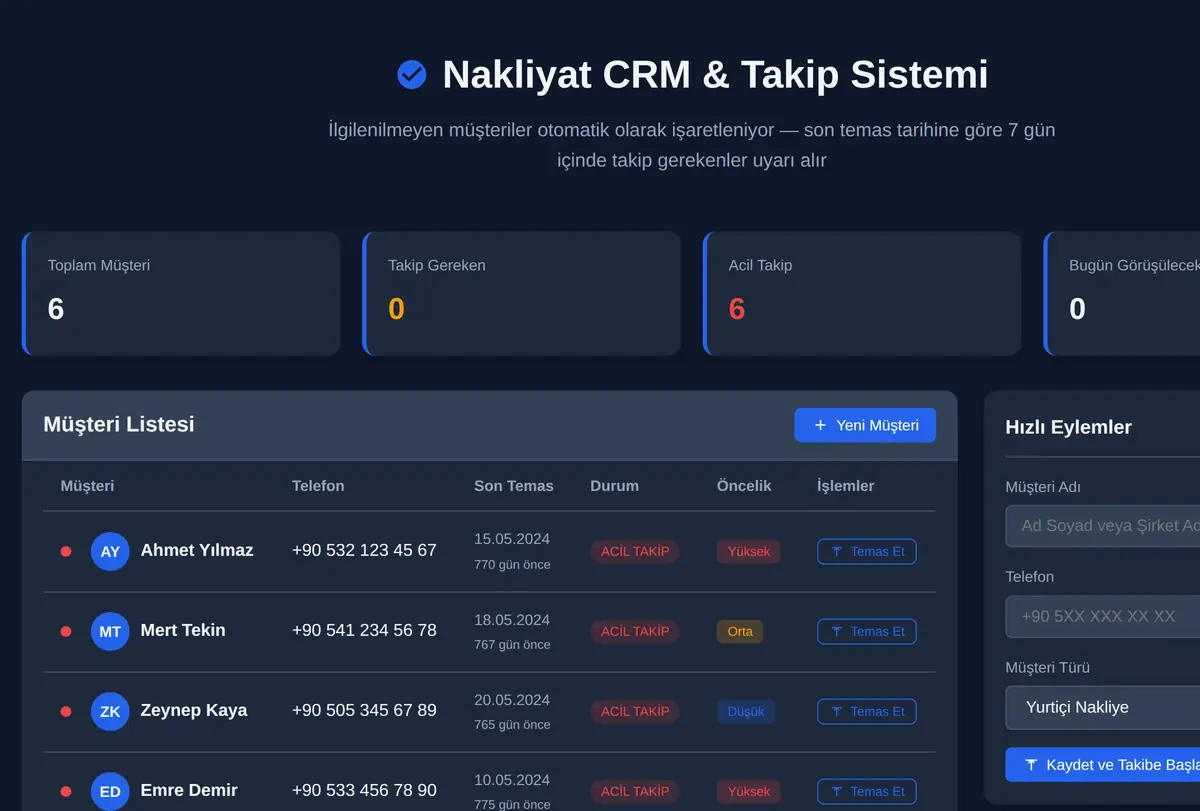Click the Durum column header
This screenshot has height=811, width=1200.
[614, 486]
